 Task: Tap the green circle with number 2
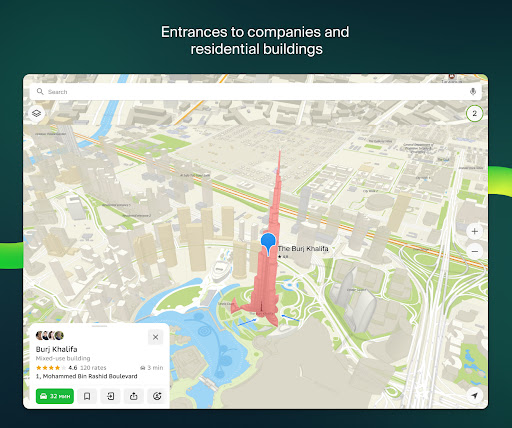pos(474,113)
